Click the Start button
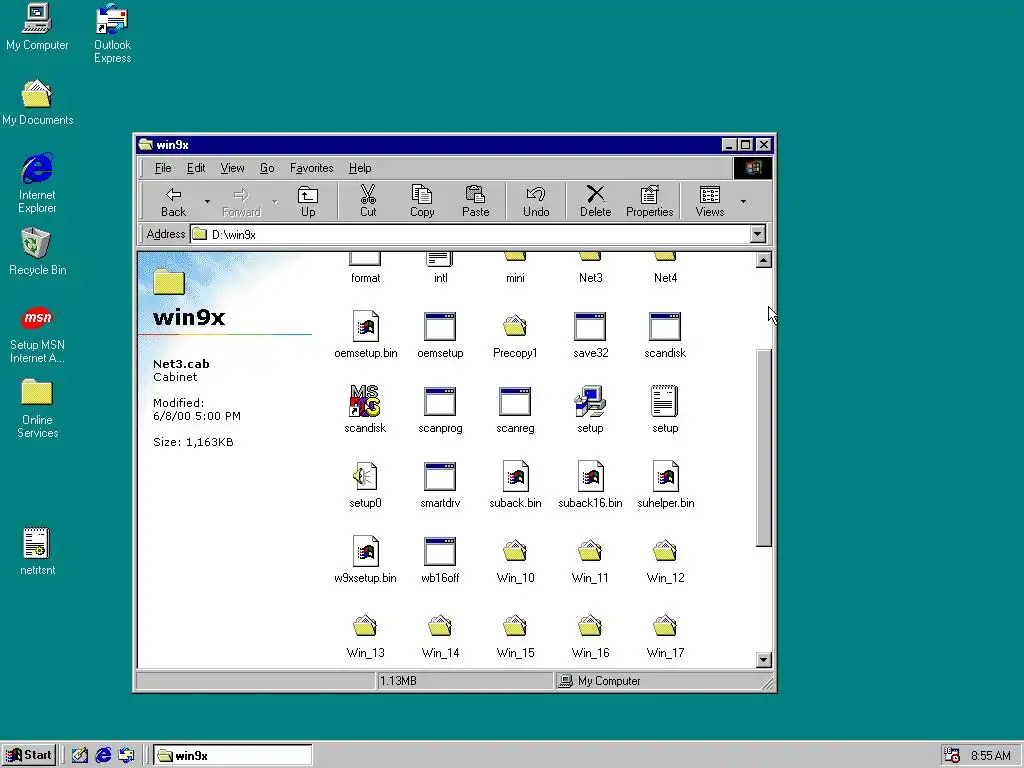Viewport: 1024px width, 768px height. (29, 755)
